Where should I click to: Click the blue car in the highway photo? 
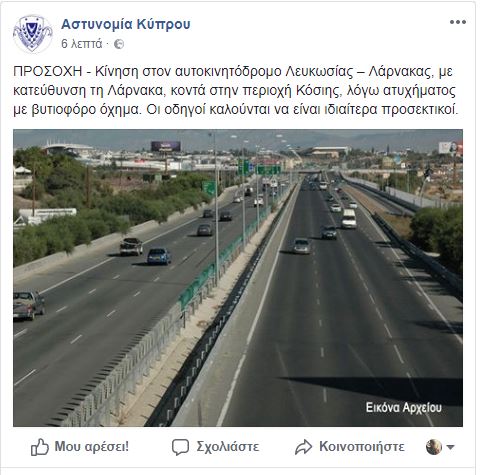pos(159,256)
